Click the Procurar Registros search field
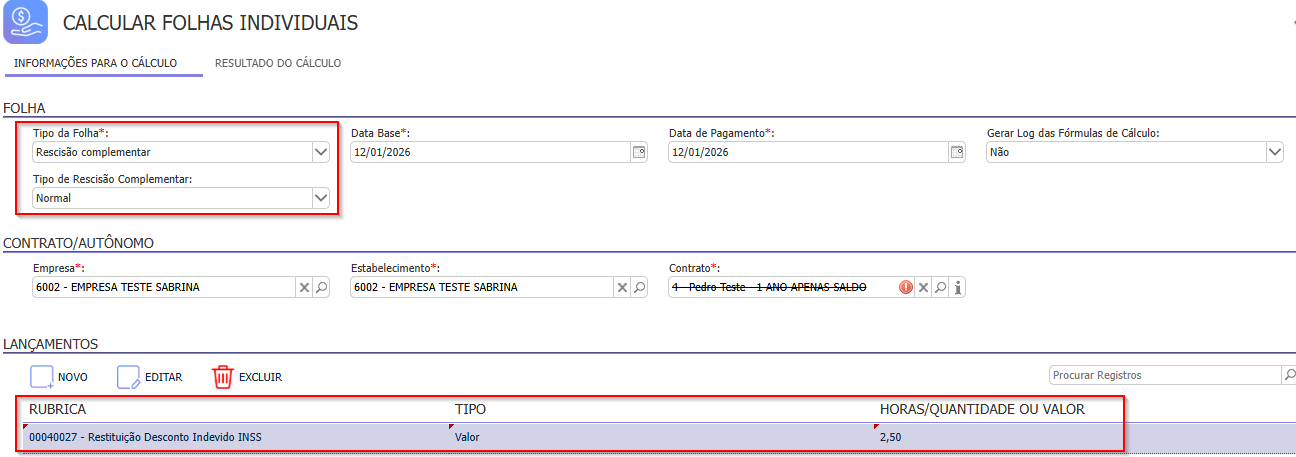Image resolution: width=1296 pixels, height=457 pixels. coord(1164,375)
